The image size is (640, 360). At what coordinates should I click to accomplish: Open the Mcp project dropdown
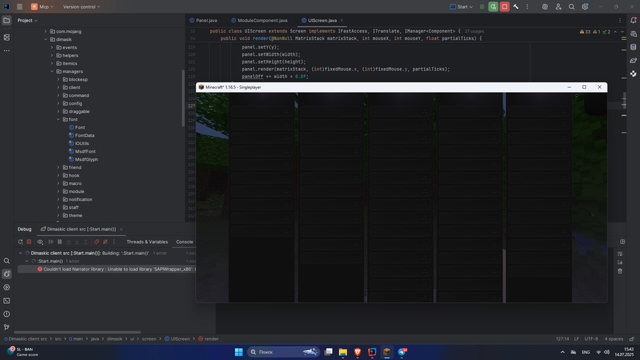[x=42, y=7]
